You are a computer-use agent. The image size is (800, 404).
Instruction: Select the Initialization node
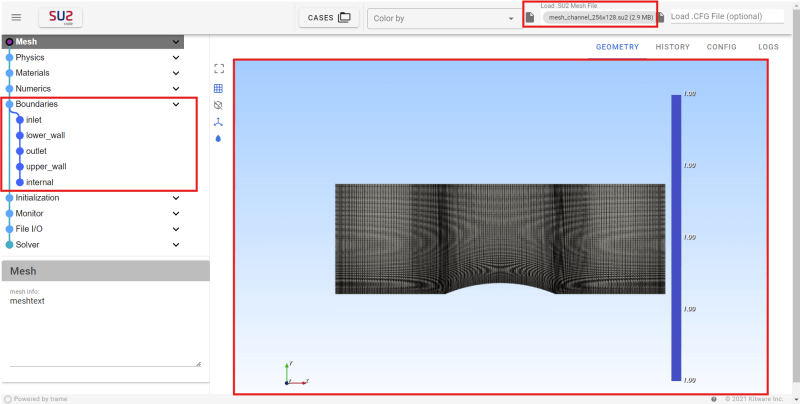(37, 197)
